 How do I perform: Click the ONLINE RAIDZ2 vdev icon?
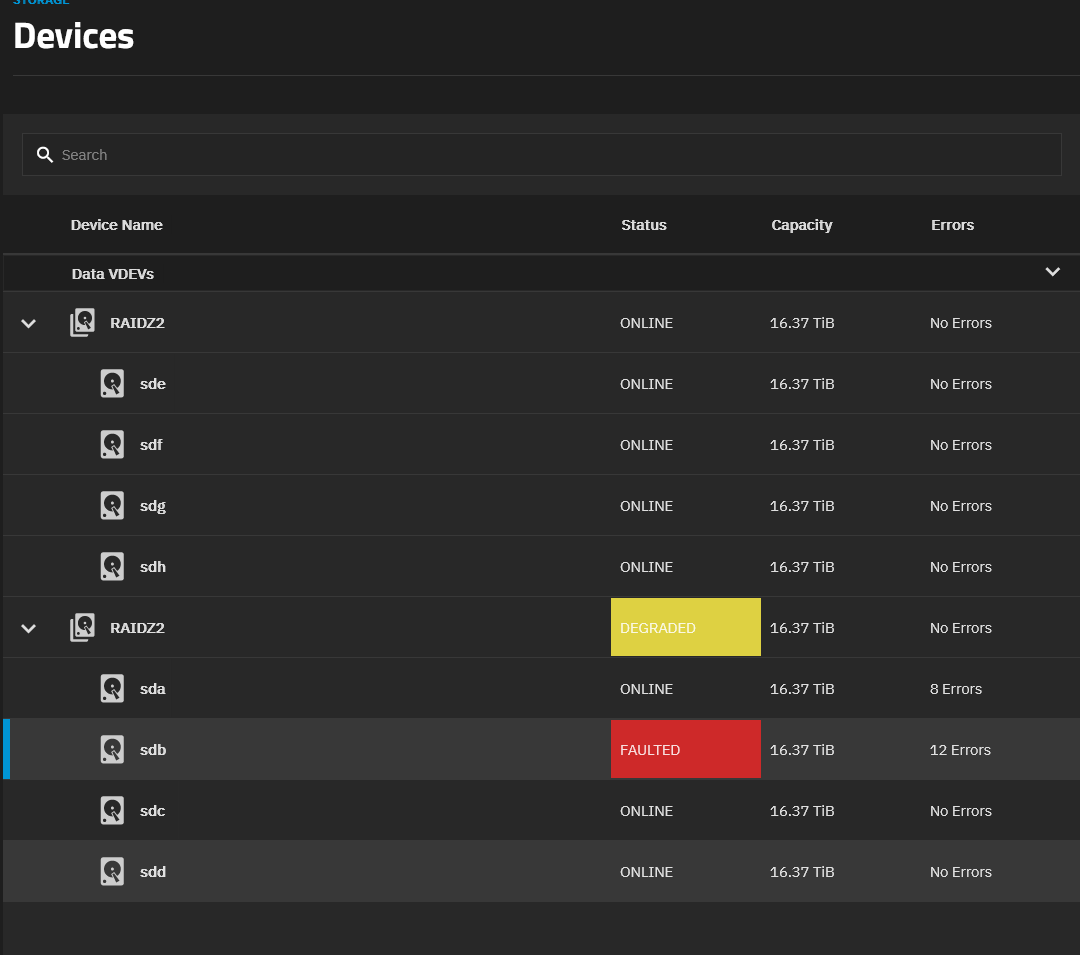(x=83, y=322)
